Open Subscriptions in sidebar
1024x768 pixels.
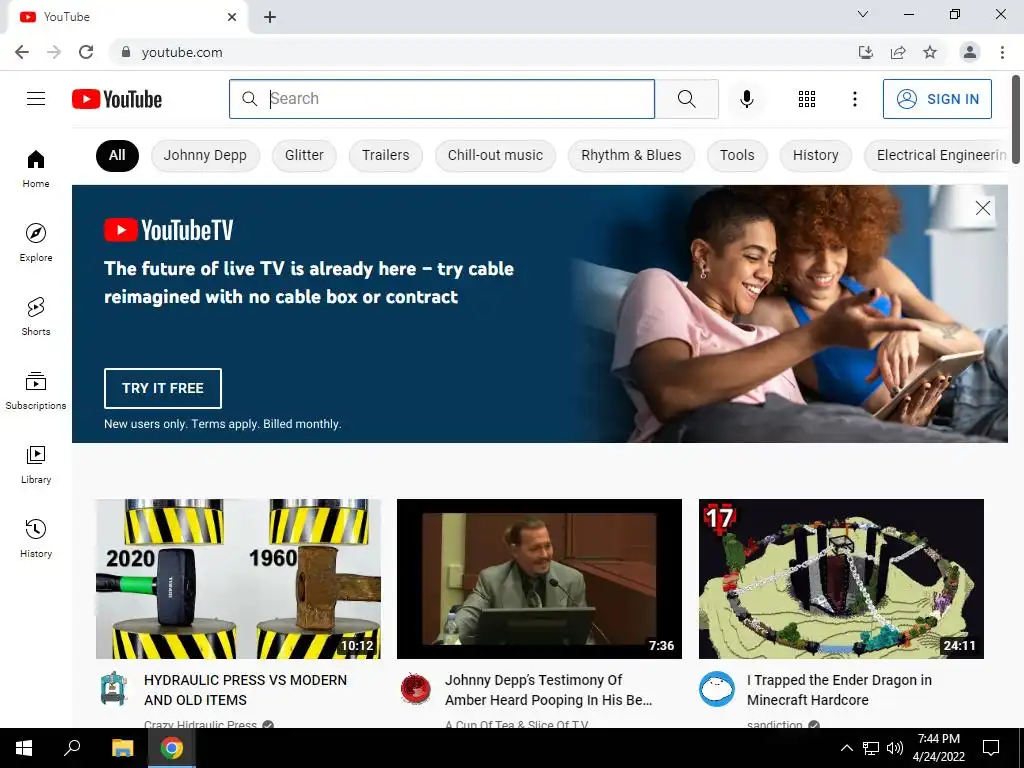pyautogui.click(x=36, y=391)
